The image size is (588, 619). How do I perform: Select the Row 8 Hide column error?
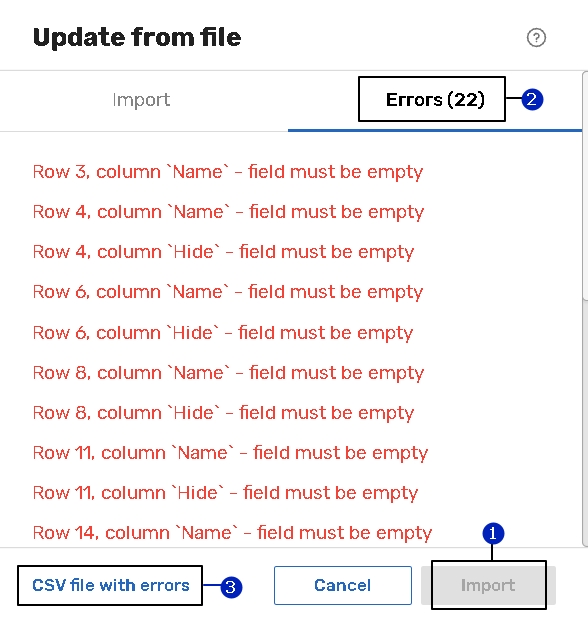(223, 413)
